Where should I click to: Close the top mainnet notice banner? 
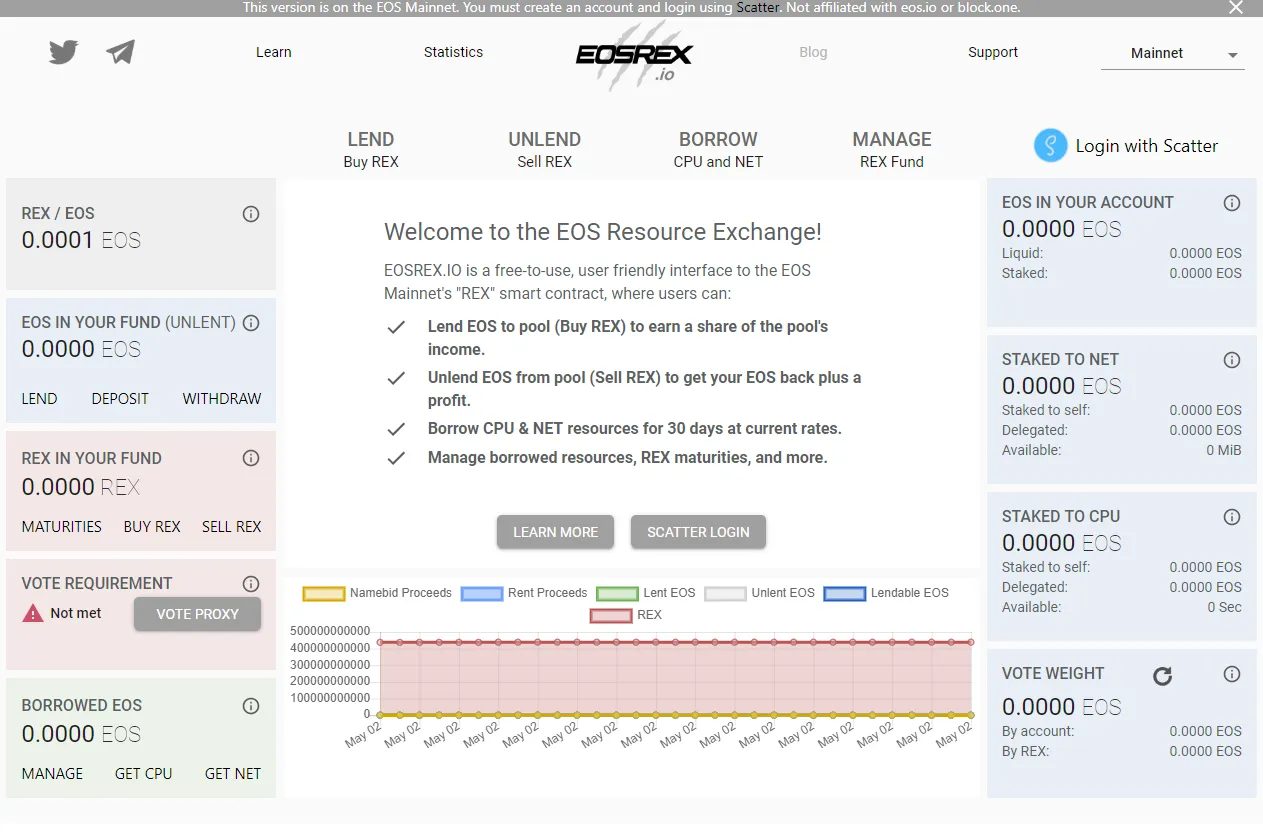[1236, 8]
